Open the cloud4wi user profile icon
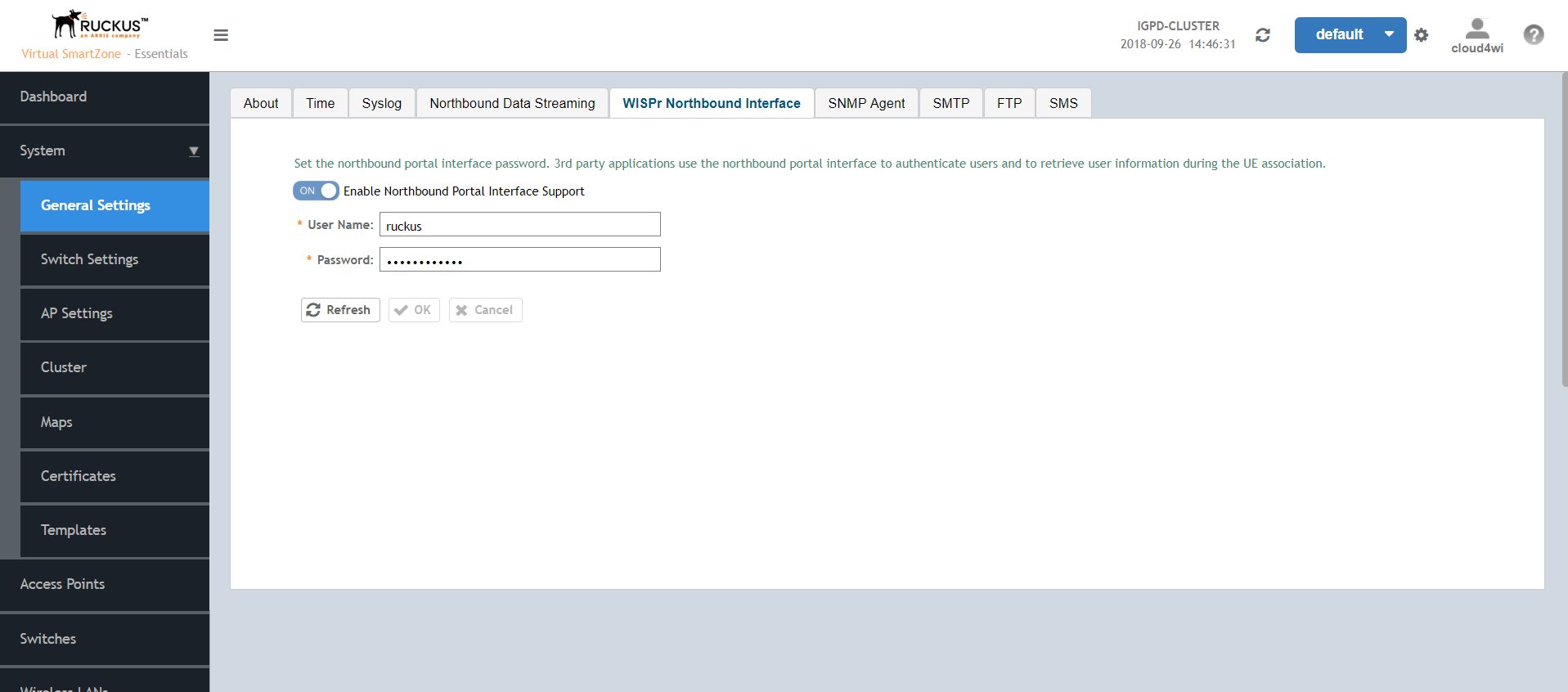 tap(1477, 29)
